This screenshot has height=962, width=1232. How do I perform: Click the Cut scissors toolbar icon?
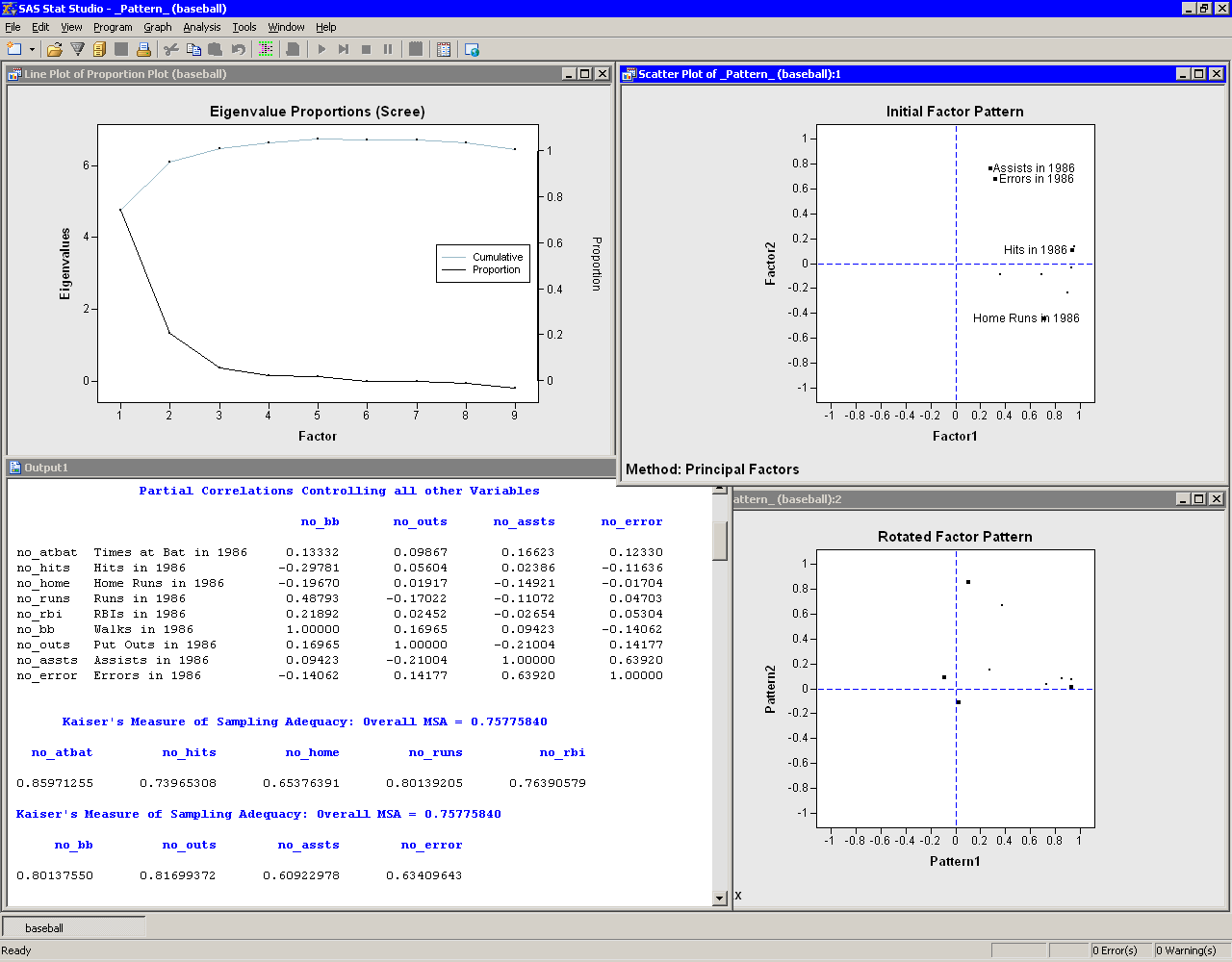click(x=171, y=49)
